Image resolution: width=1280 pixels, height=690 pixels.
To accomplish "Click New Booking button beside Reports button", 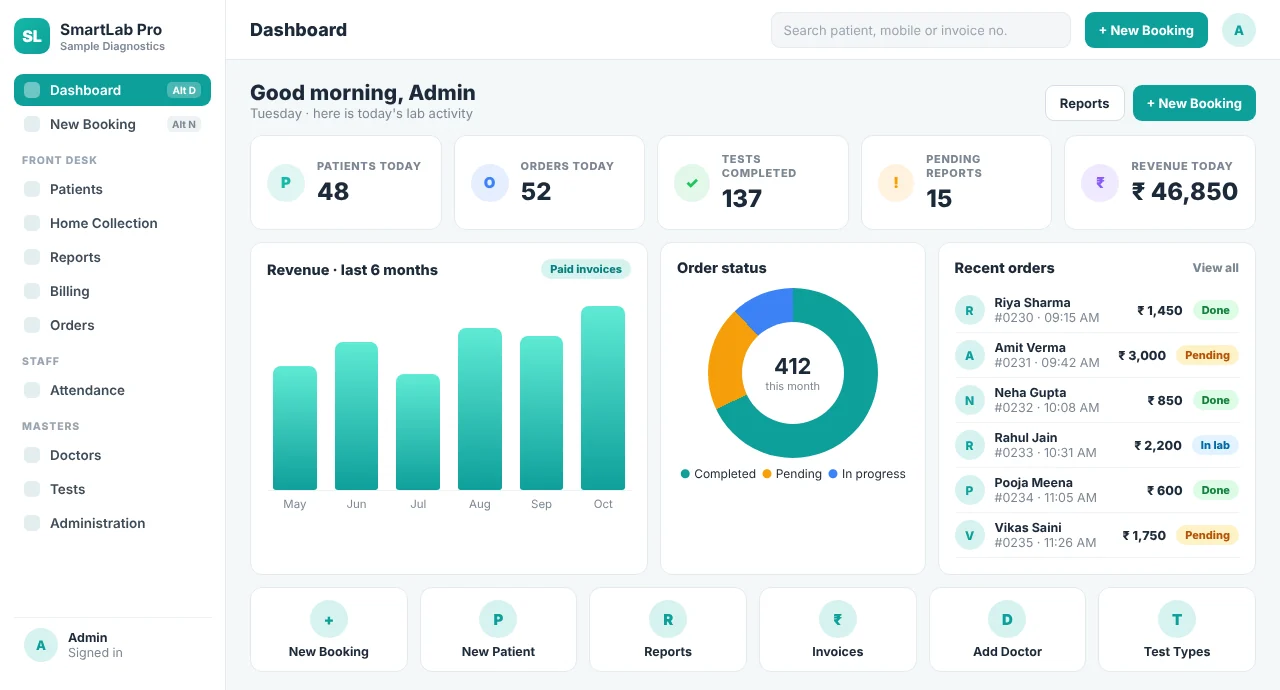I will (x=1194, y=103).
